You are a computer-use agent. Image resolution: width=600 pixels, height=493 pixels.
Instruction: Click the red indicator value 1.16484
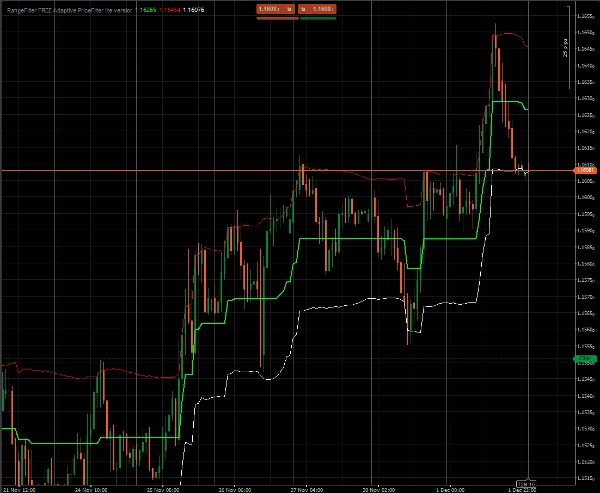click(x=170, y=10)
